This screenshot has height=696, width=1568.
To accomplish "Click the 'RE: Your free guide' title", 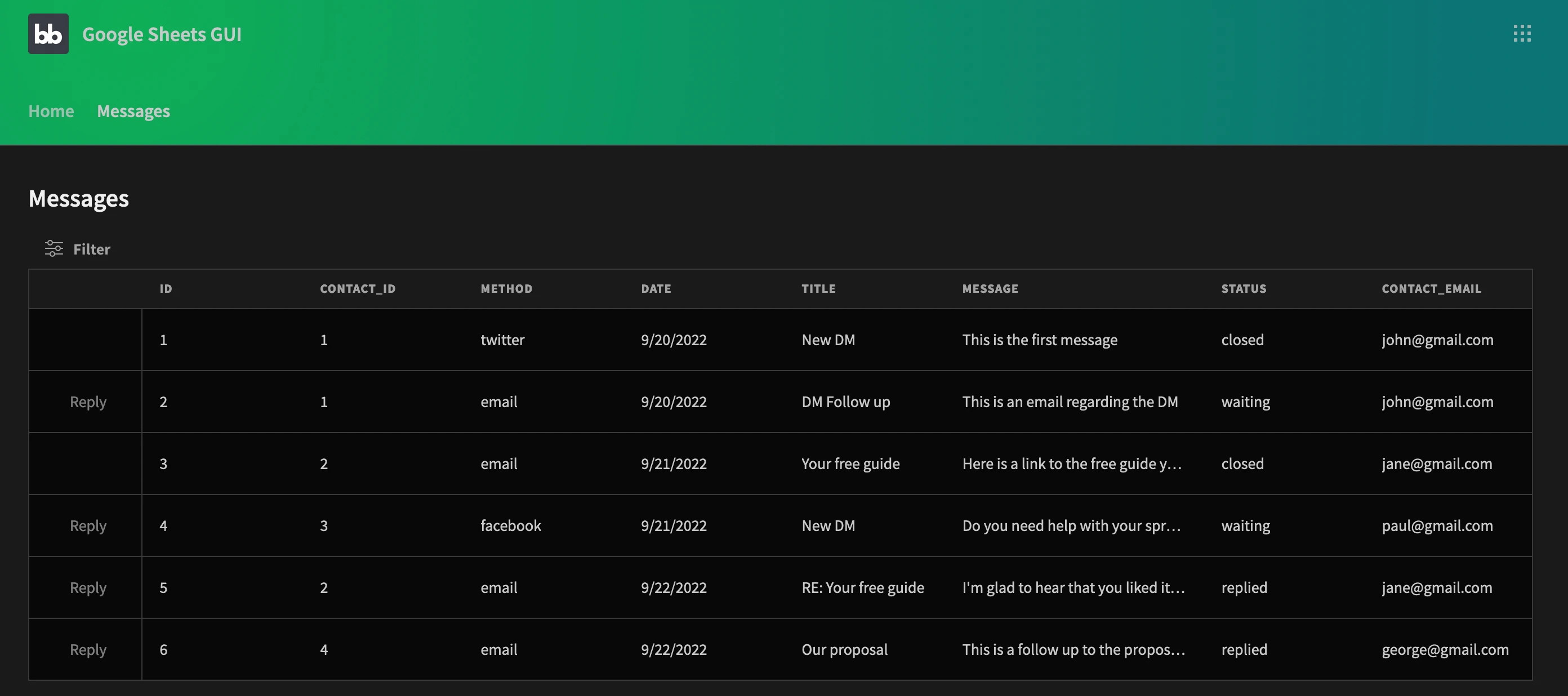I will (862, 587).
